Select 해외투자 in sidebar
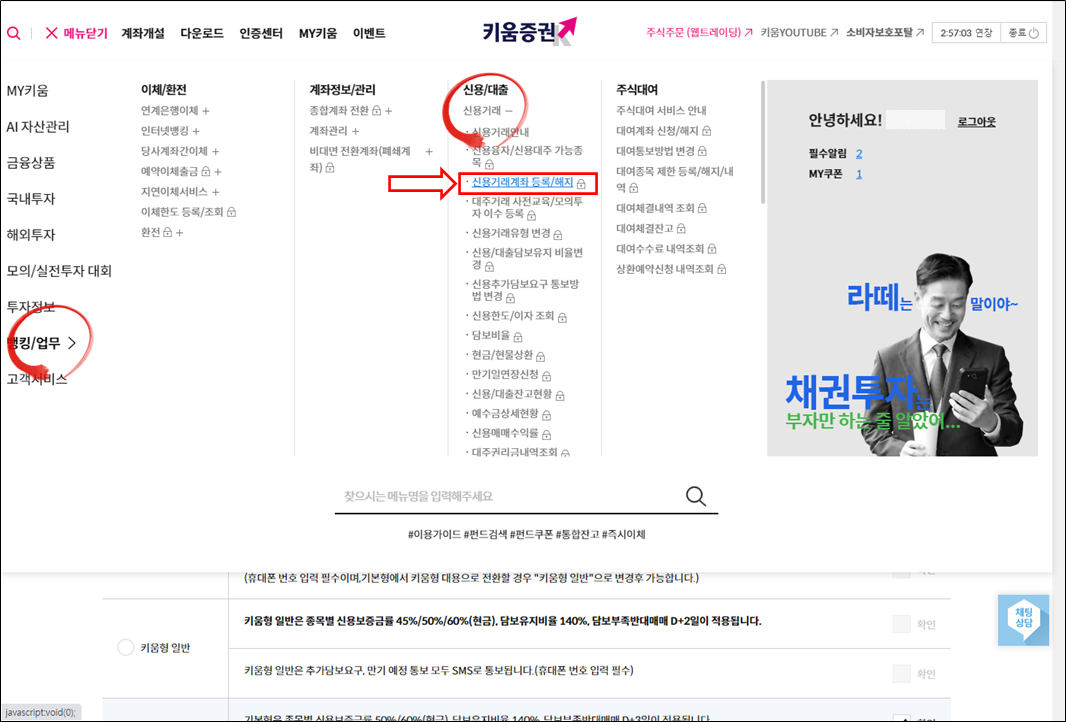 click(x=31, y=235)
